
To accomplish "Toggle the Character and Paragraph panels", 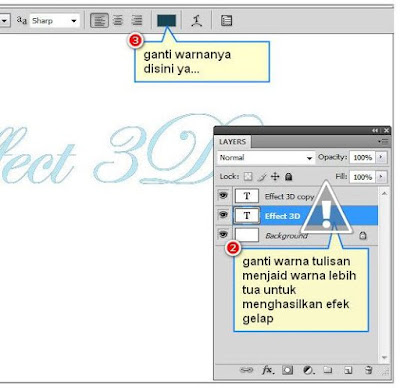I will [226, 21].
